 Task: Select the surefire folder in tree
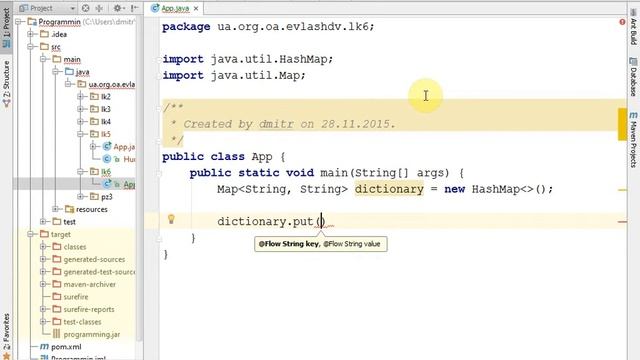point(76,297)
